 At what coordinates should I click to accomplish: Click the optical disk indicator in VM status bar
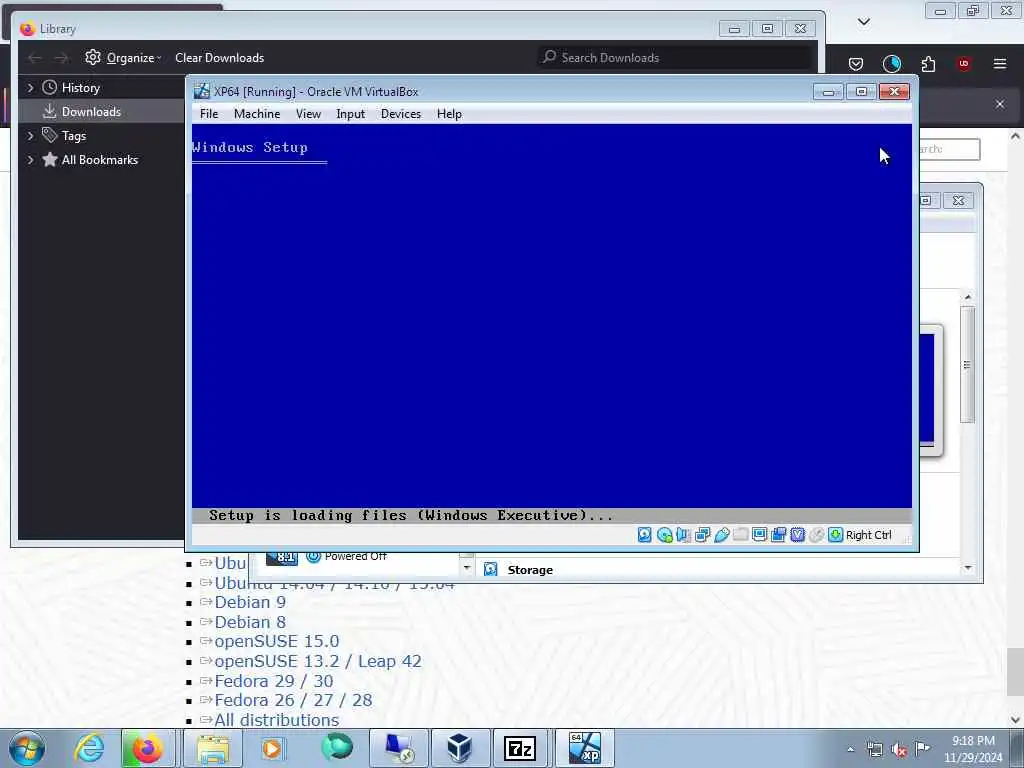pos(665,535)
